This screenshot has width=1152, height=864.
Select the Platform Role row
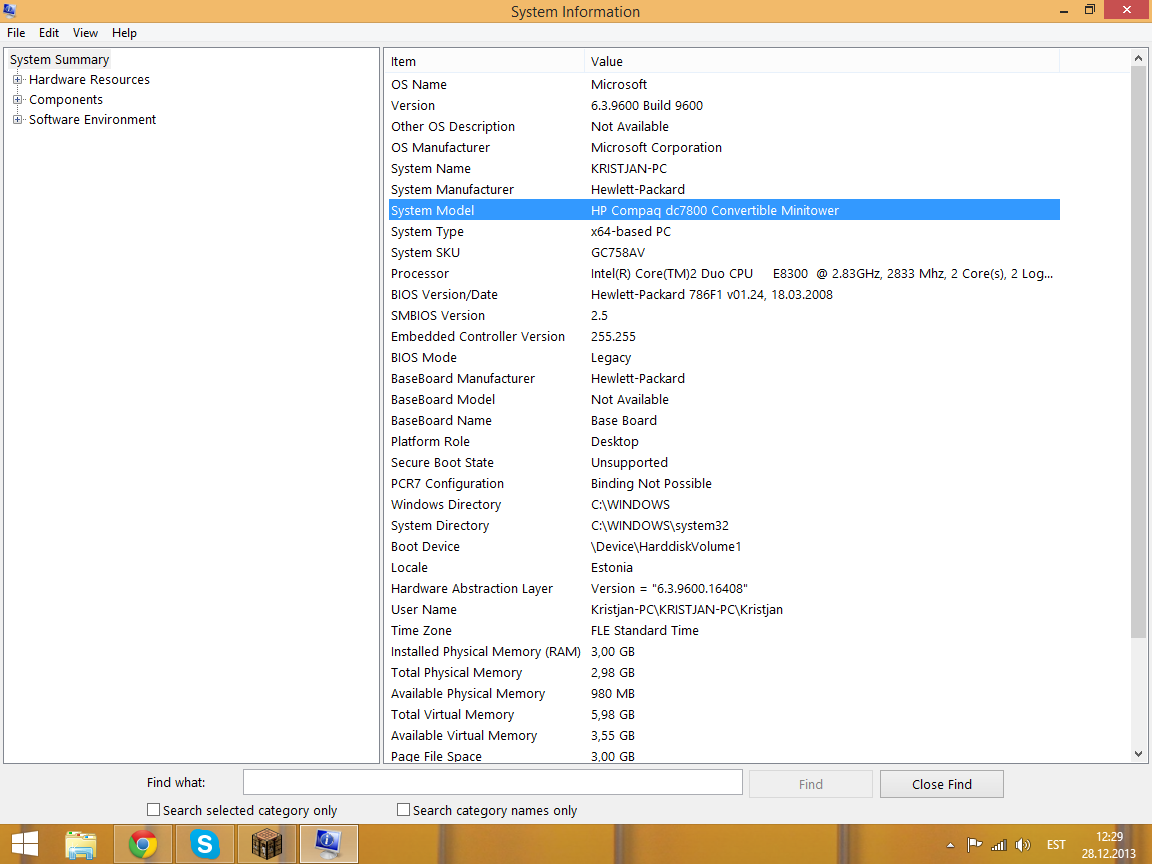point(724,442)
